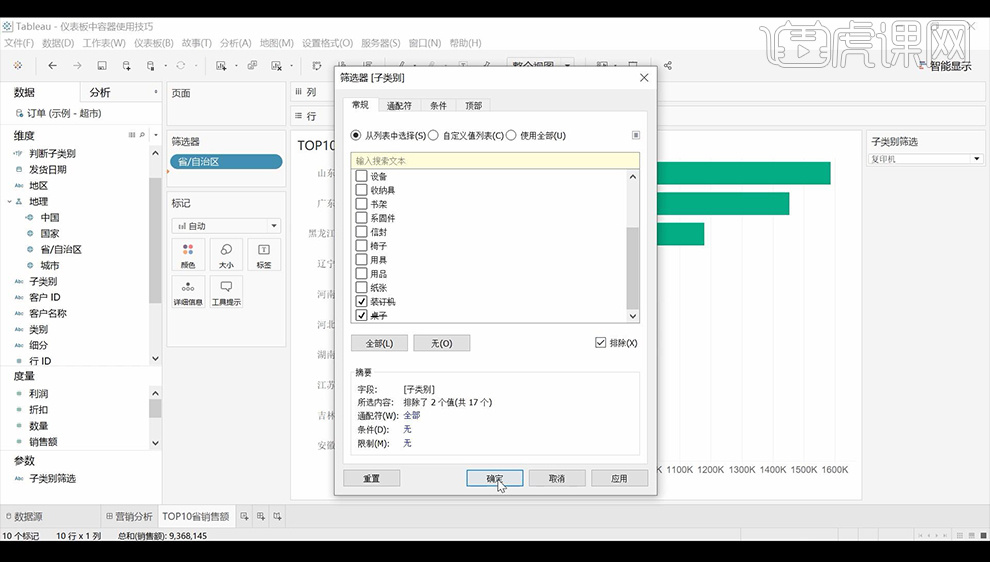This screenshot has width=990, height=562.
Task: Click the Label mark card
Action: pos(264,255)
